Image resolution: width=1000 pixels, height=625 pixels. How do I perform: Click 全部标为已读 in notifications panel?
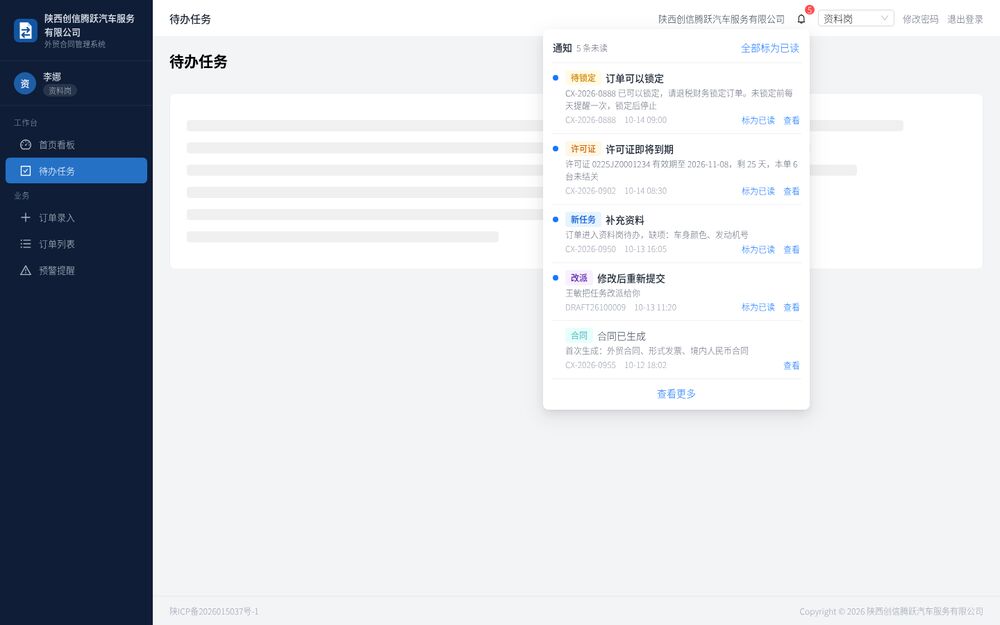pyautogui.click(x=770, y=48)
